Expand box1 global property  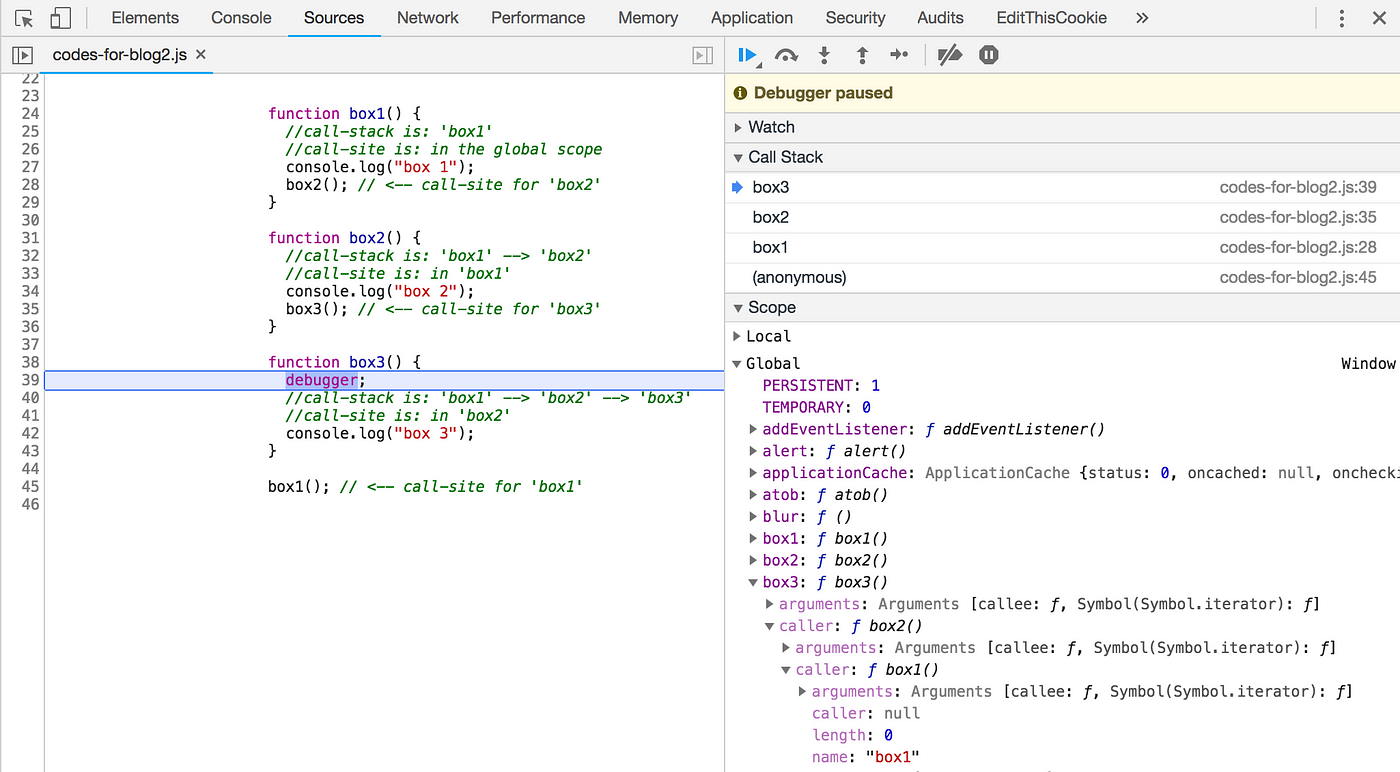pyautogui.click(x=754, y=539)
